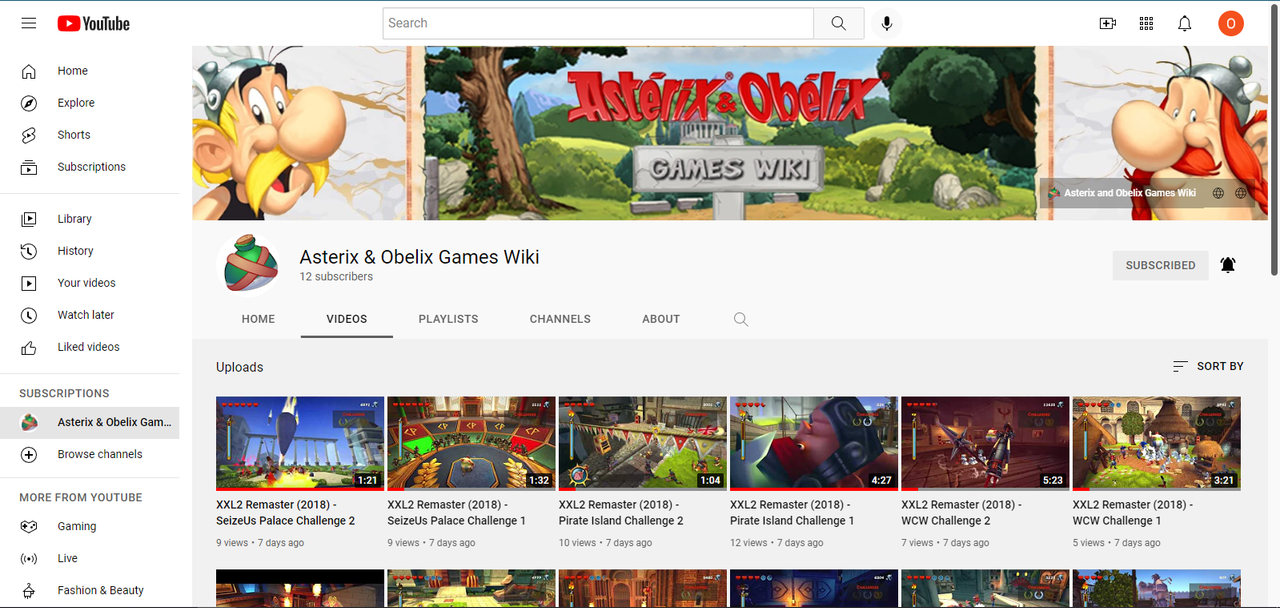The width and height of the screenshot is (1280, 608).
Task: Open Gaming in sidebar
Action: [90, 526]
